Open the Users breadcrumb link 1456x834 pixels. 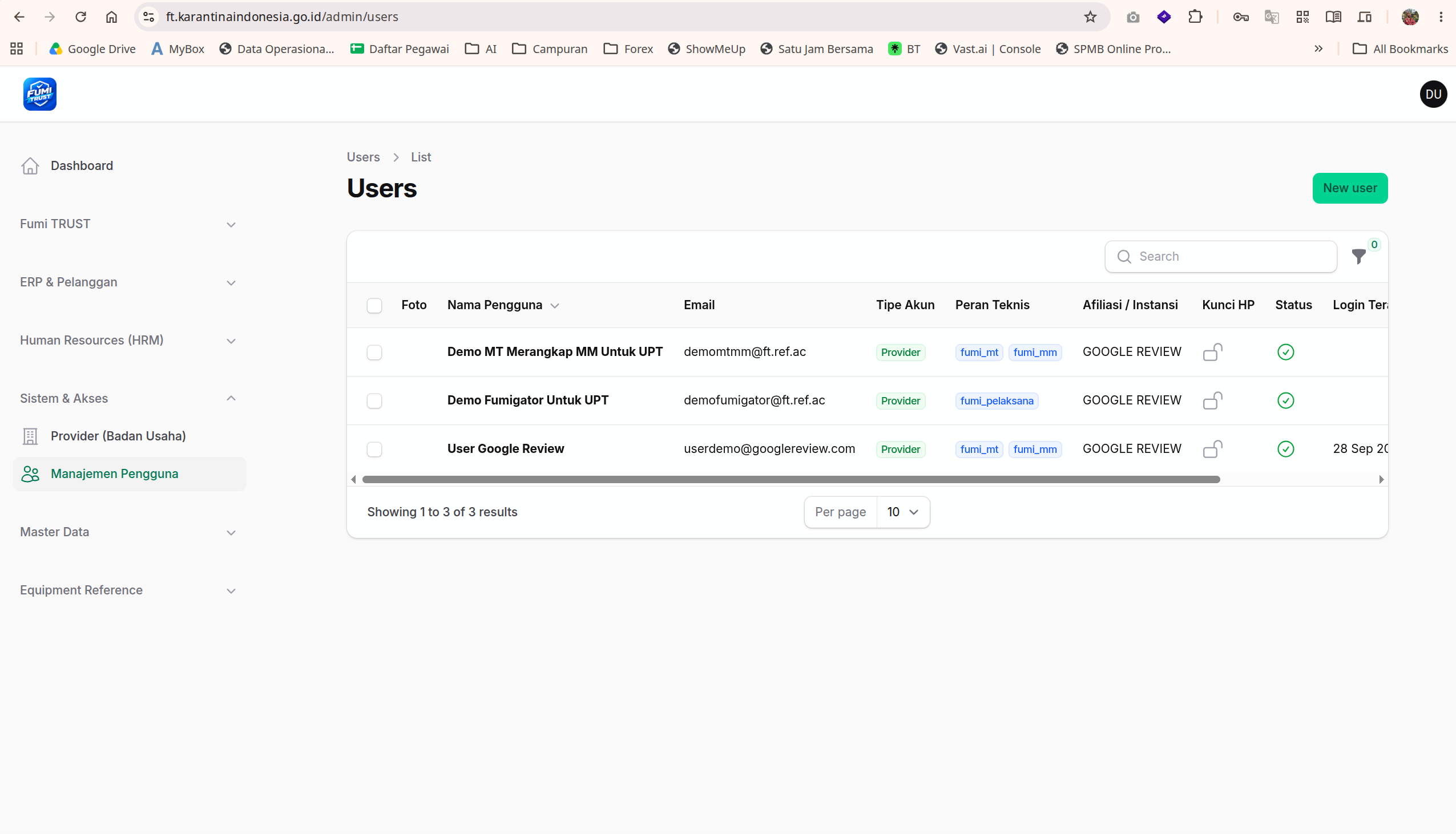point(363,157)
